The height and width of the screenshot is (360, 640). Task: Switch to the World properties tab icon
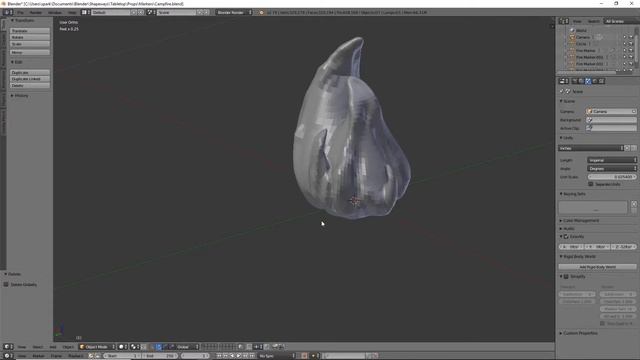pos(595,81)
